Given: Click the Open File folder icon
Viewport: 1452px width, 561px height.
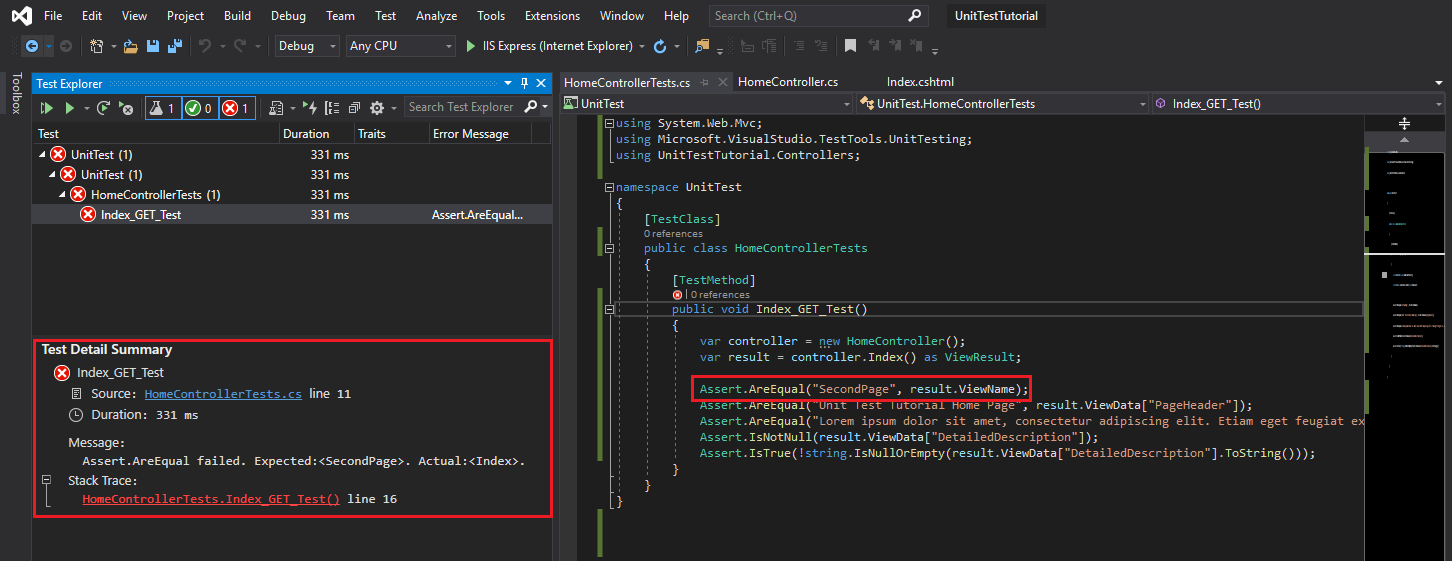Looking at the screenshot, I should coord(131,46).
